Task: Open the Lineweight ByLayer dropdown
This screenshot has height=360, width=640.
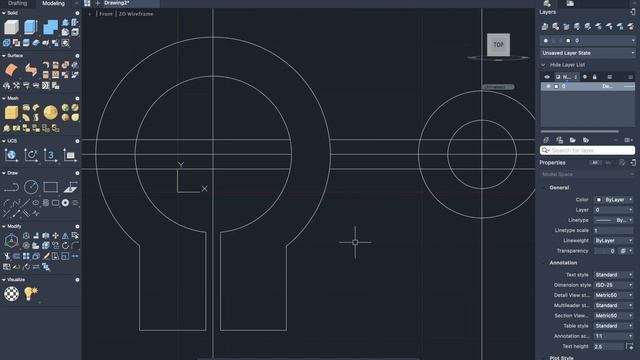Action: coord(614,240)
